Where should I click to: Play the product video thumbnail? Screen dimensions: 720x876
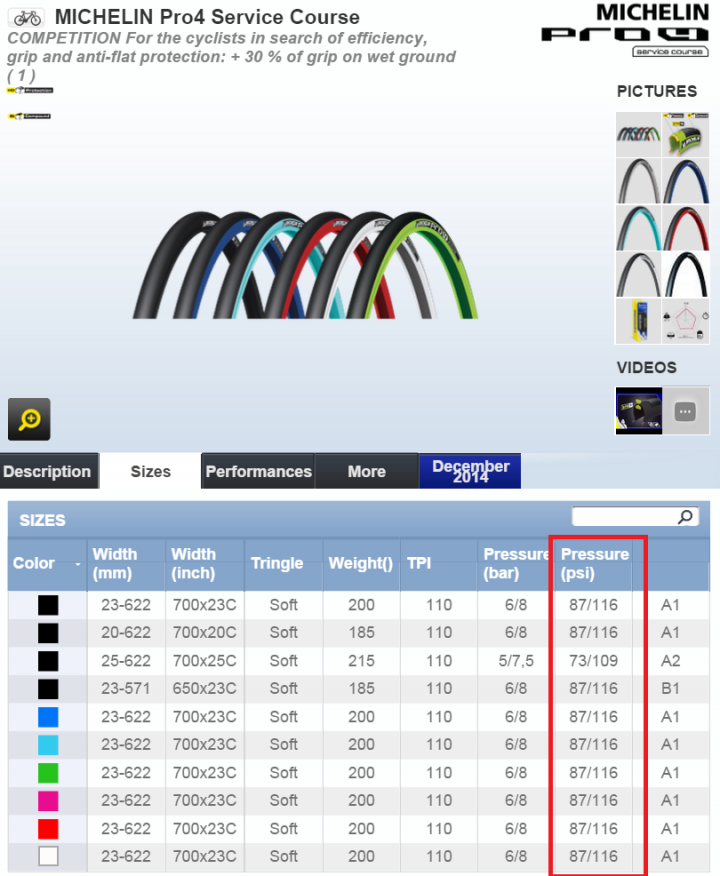(639, 411)
